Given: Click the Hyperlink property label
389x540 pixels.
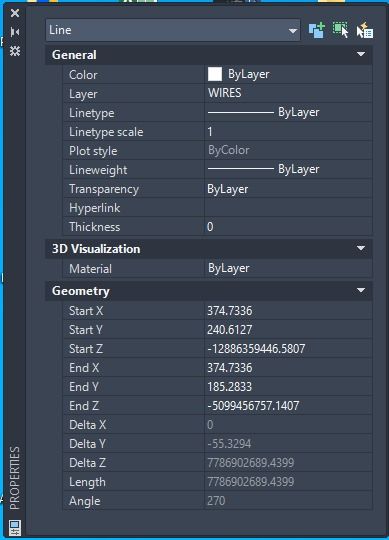Looking at the screenshot, I should 95,208.
